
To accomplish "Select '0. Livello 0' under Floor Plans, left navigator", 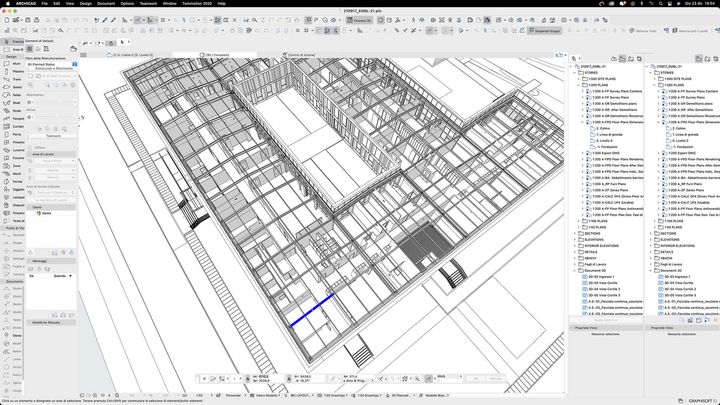I will 602,141.
